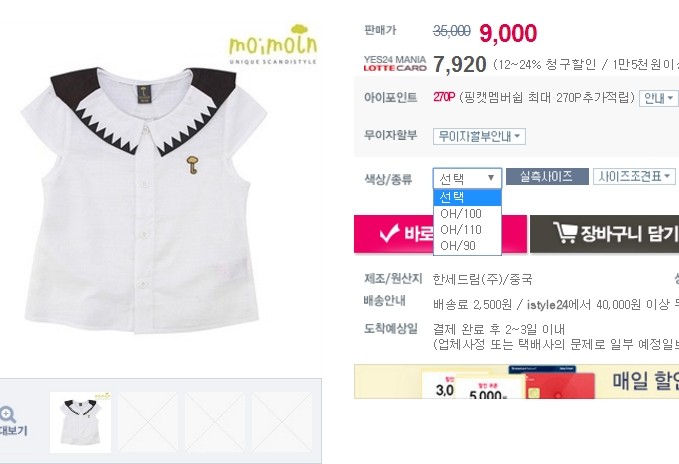
Task: Click the second empty thumbnail placeholder
Action: (215, 422)
